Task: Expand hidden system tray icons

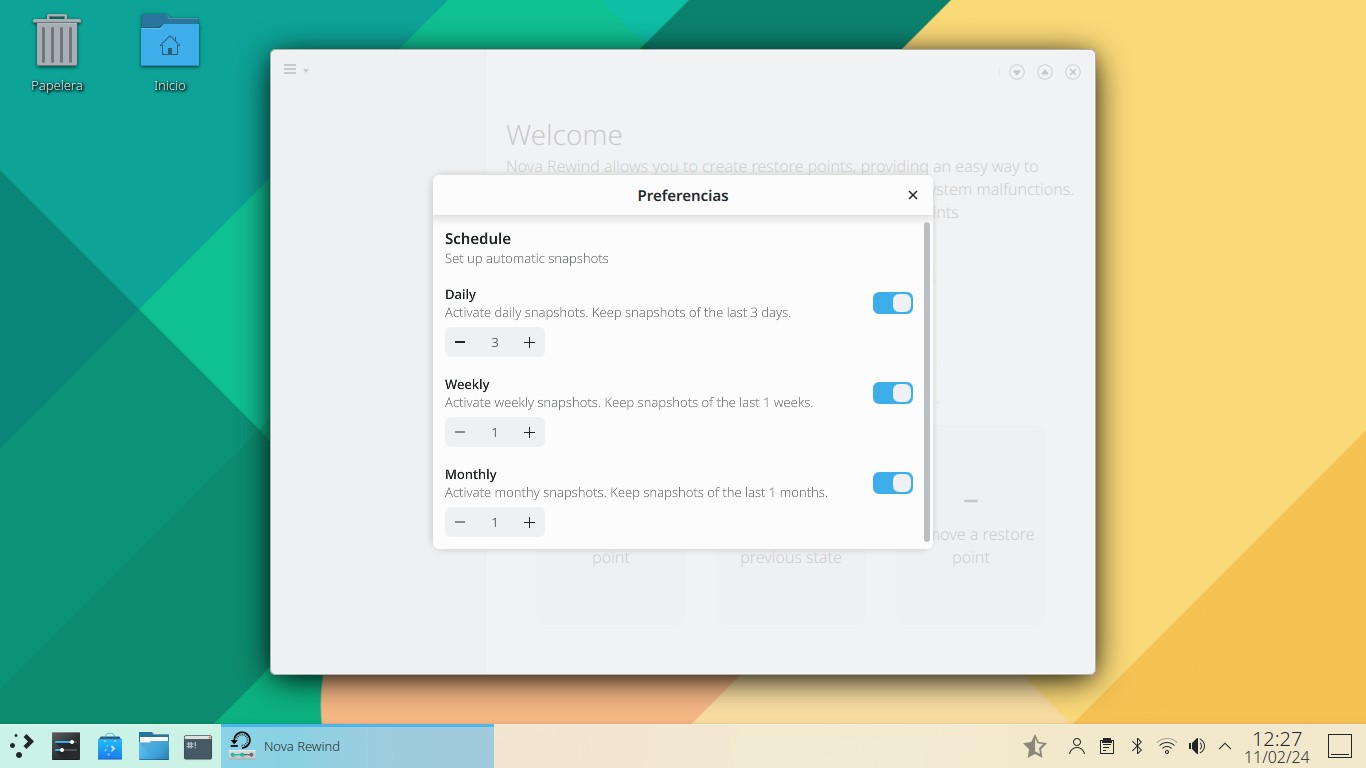Action: 1224,745
